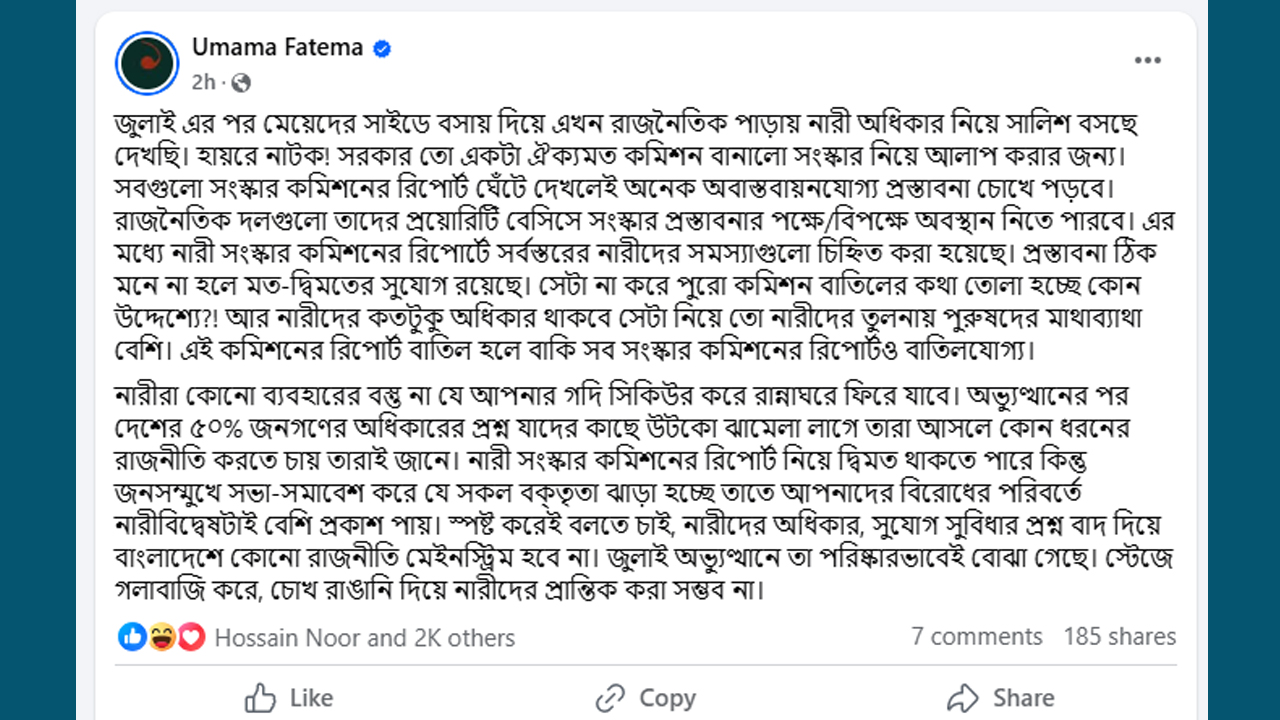Click the blue thumbs-up reaction emoji
Screen dimensions: 1280x720
132,637
